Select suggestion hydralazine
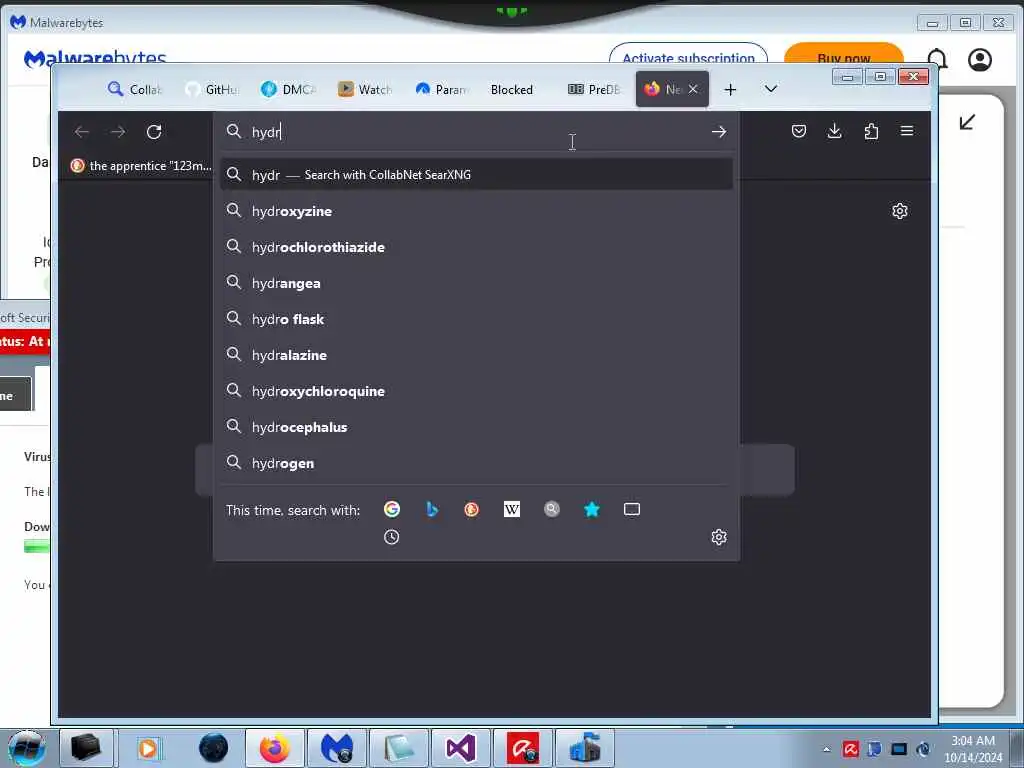The image size is (1024, 768). pos(476,355)
